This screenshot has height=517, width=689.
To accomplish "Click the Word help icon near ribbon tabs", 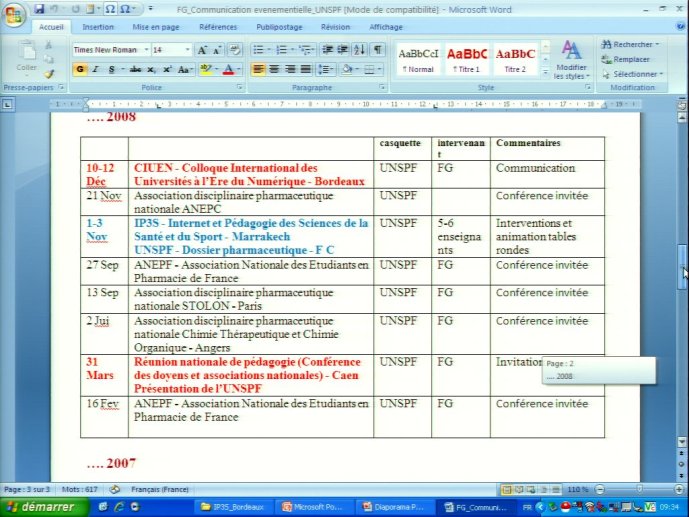I will [681, 27].
